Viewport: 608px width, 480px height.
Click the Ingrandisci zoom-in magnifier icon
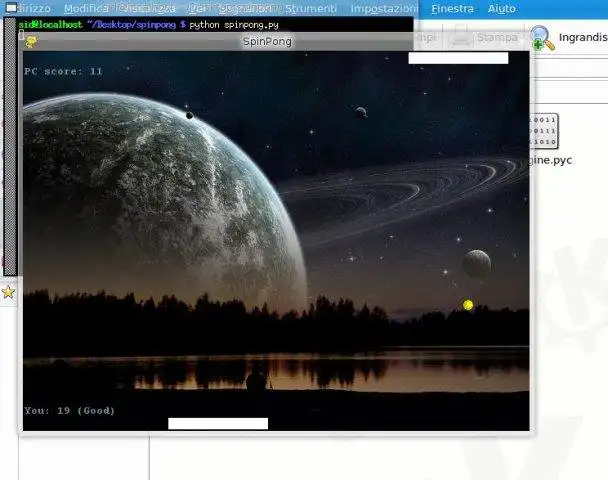(x=543, y=38)
